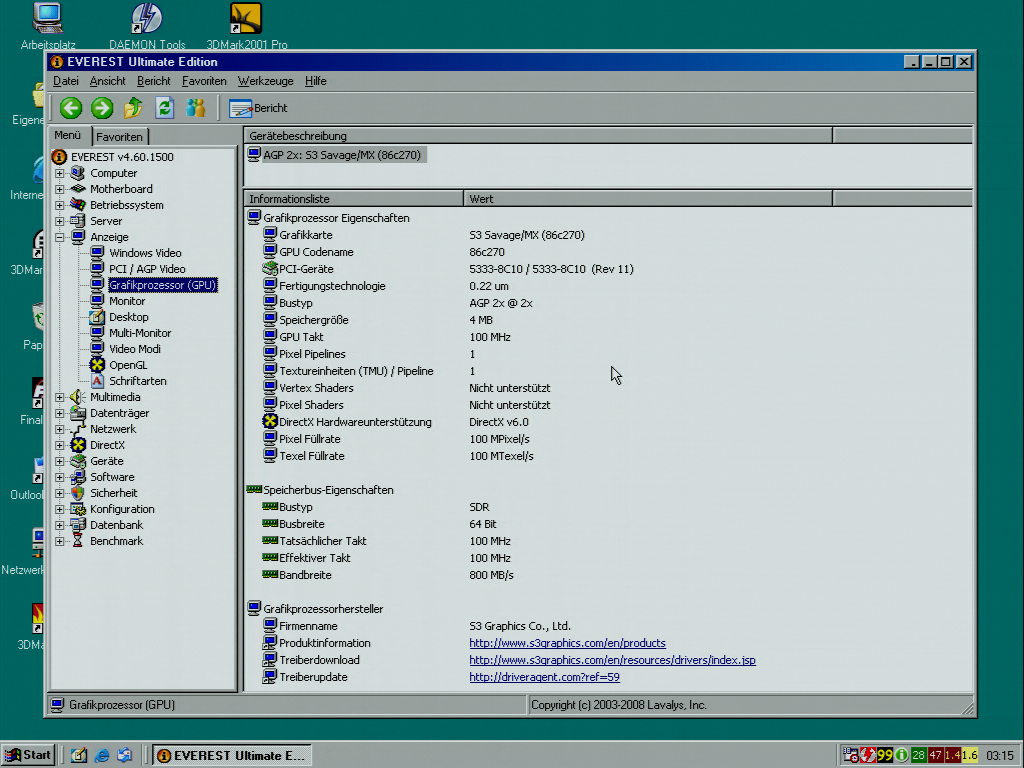Expand the DirectX tree node
This screenshot has width=1024, height=768.
click(60, 445)
